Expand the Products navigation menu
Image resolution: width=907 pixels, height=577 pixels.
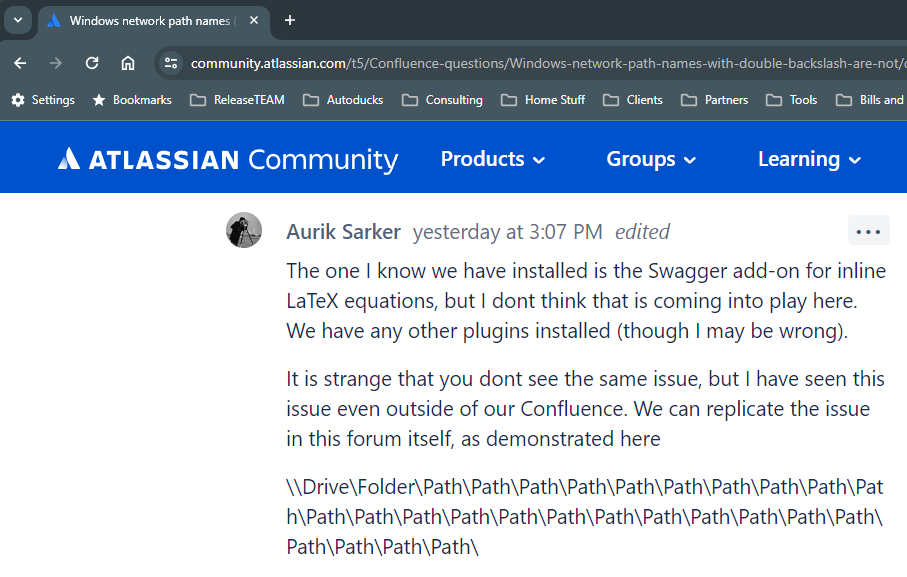point(492,158)
